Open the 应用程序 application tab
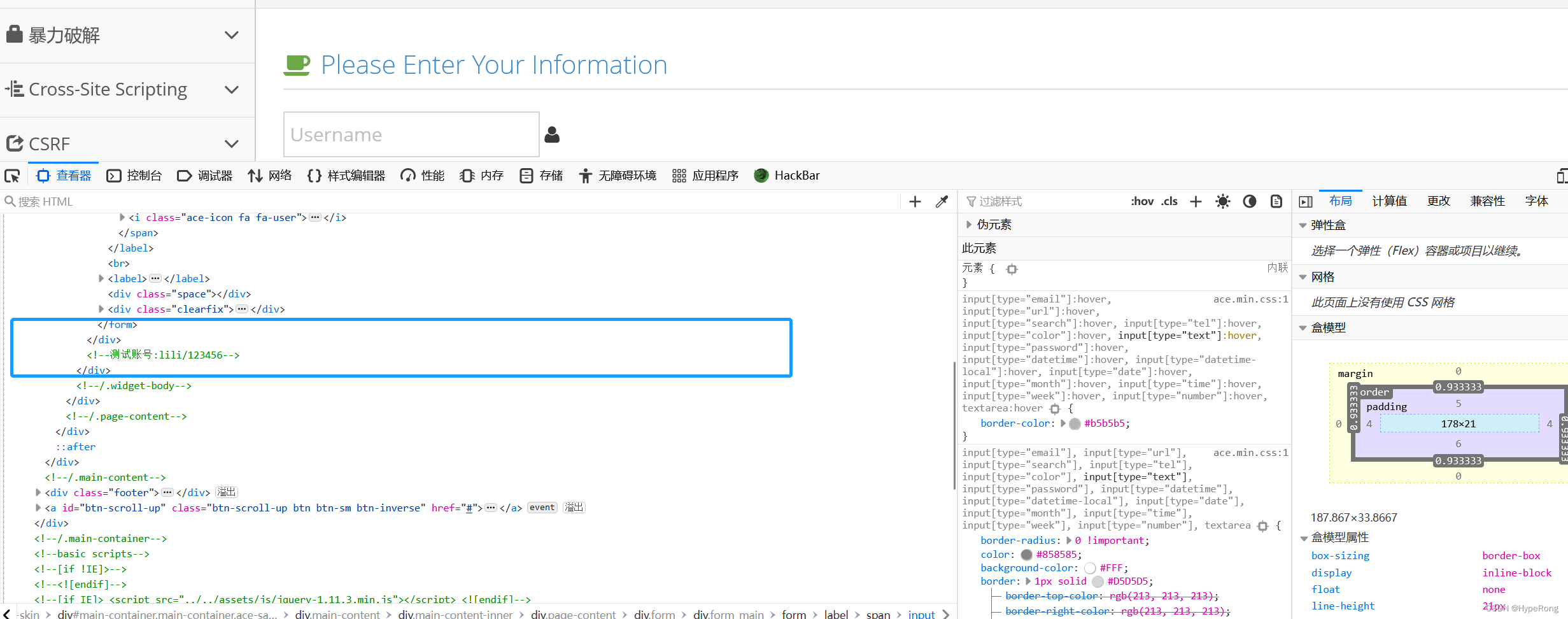This screenshot has width=1568, height=619. coord(705,176)
